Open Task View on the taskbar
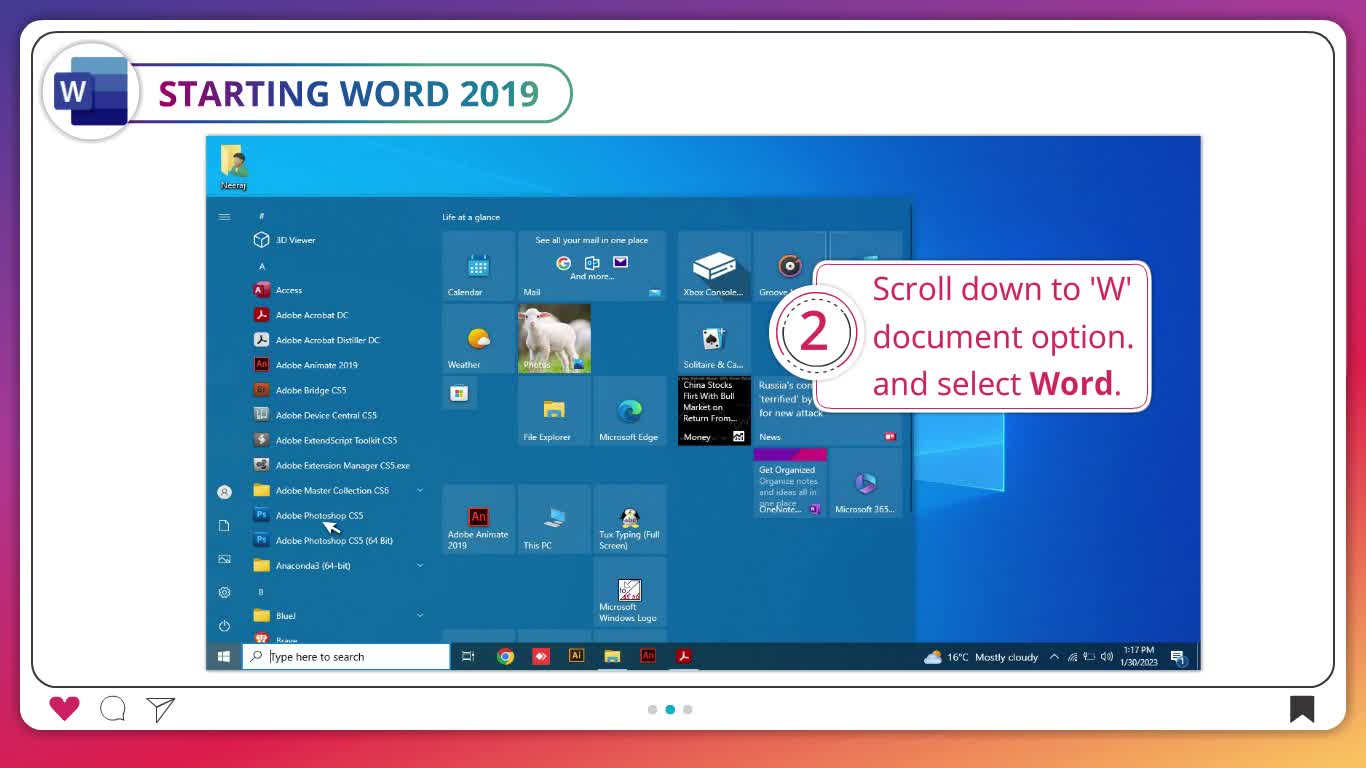 pyautogui.click(x=468, y=657)
